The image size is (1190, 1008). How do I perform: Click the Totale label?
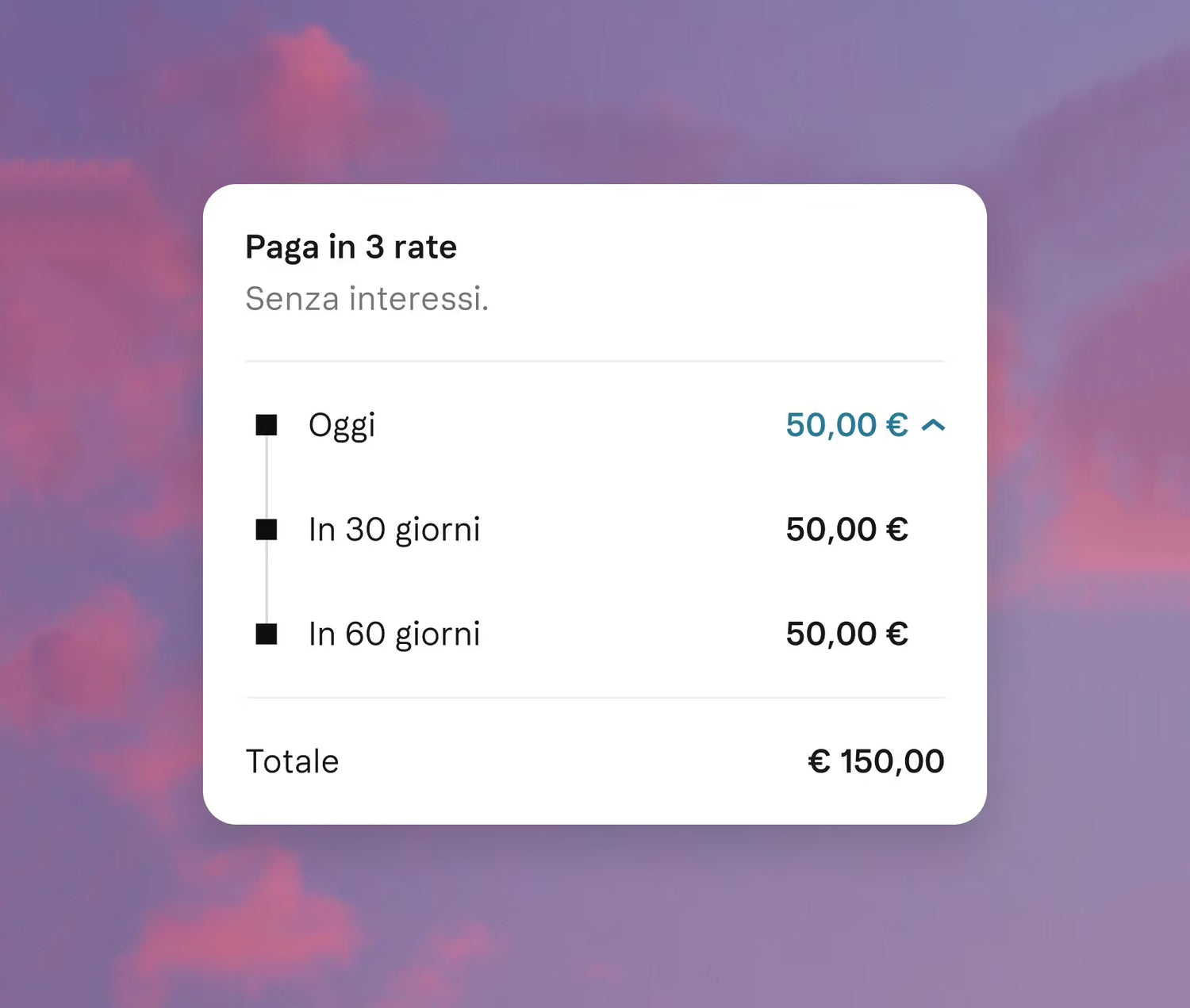click(292, 761)
